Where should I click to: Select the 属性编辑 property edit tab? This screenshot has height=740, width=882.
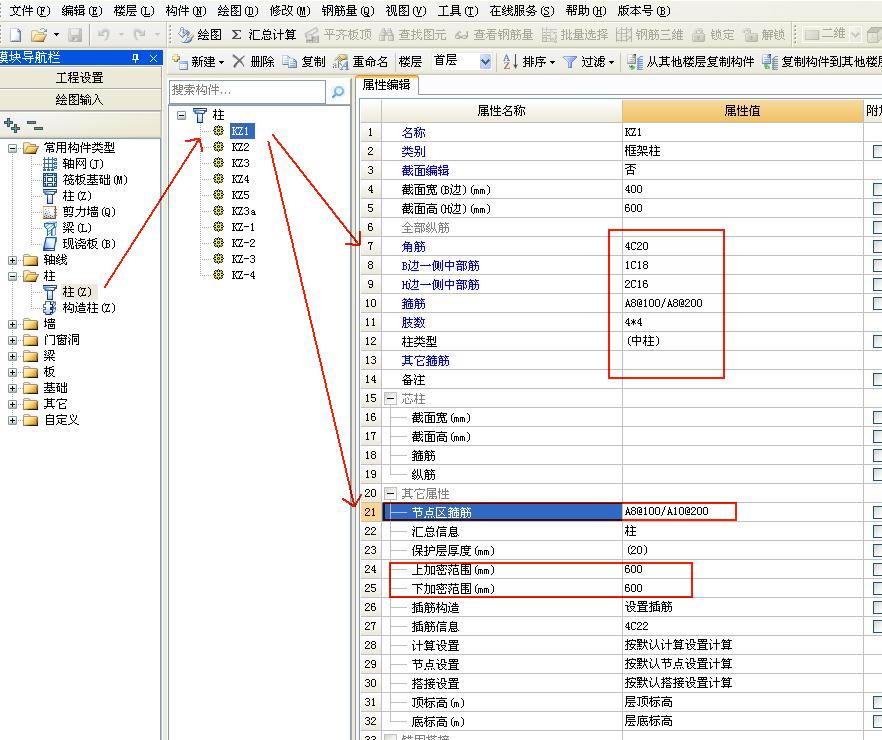[x=386, y=85]
